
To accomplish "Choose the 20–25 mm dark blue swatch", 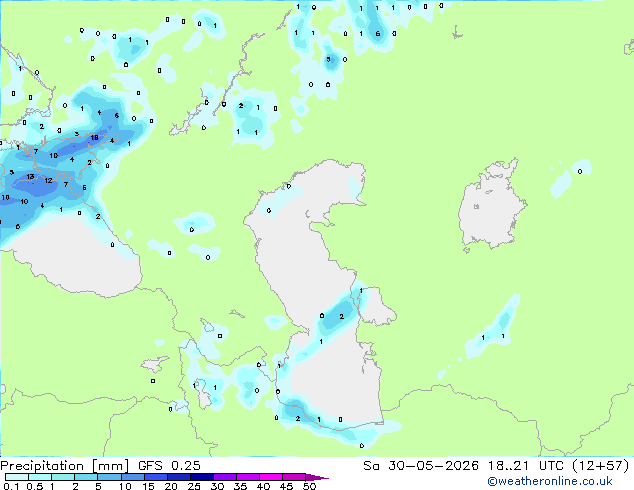I will click(178, 477).
